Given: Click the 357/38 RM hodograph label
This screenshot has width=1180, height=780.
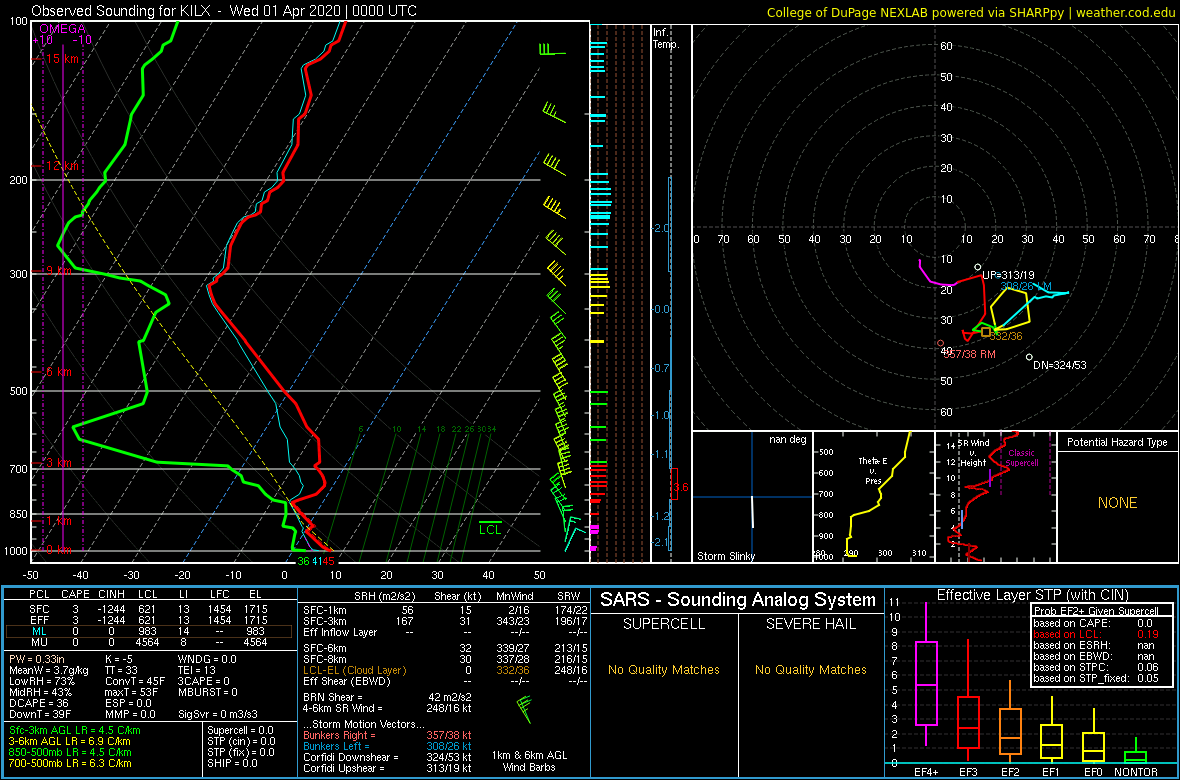Looking at the screenshot, I should point(970,353).
